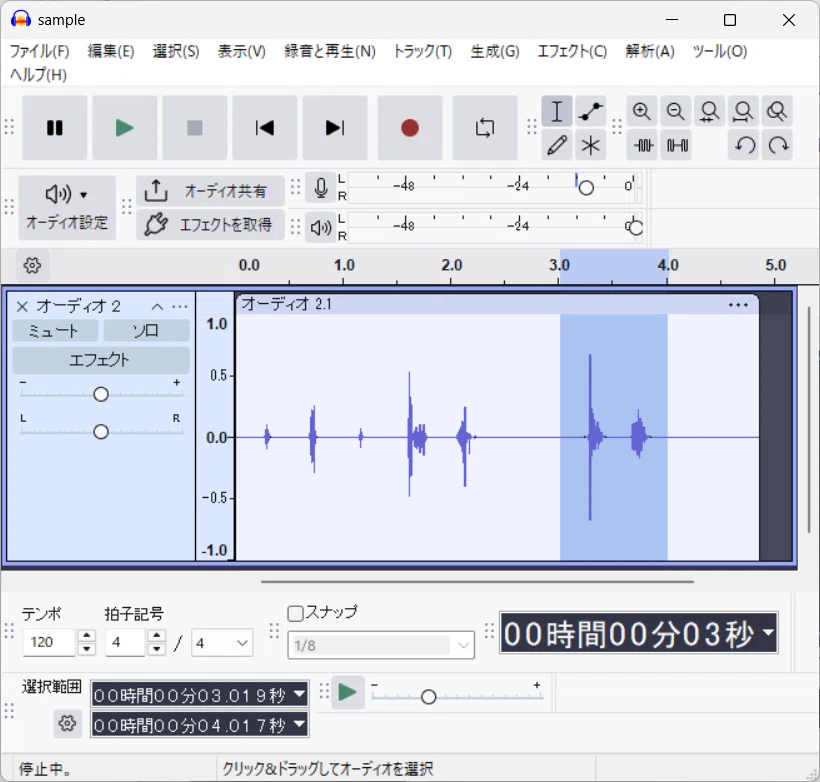Open time signature denominator dropdown

222,643
